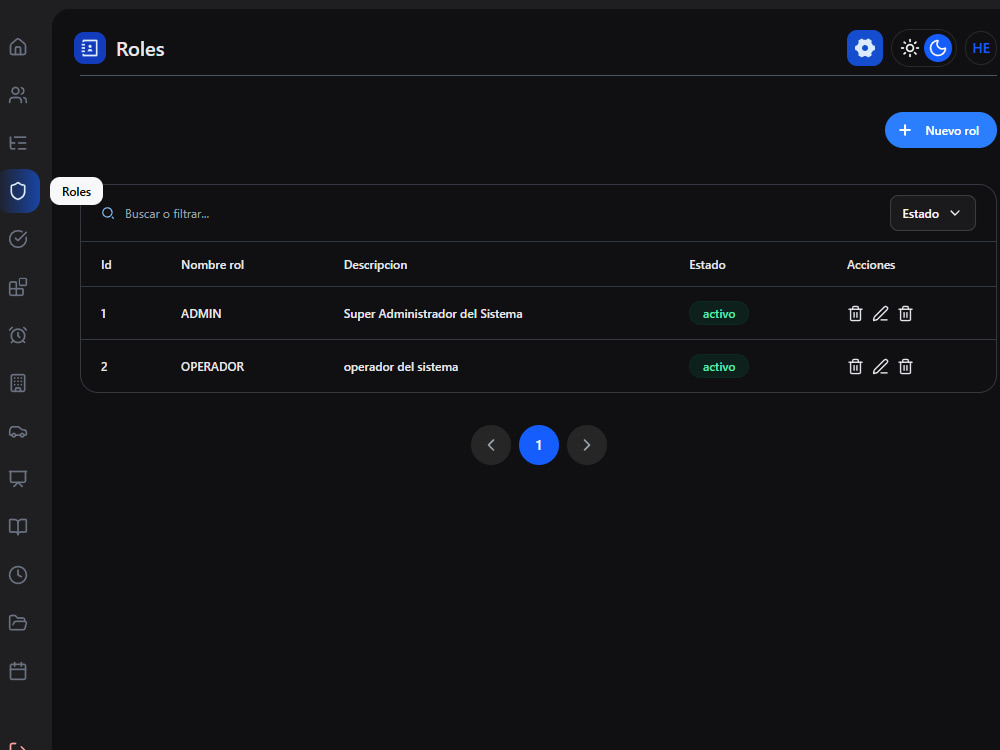Click the Acciones column header
1000x750 pixels.
871,265
